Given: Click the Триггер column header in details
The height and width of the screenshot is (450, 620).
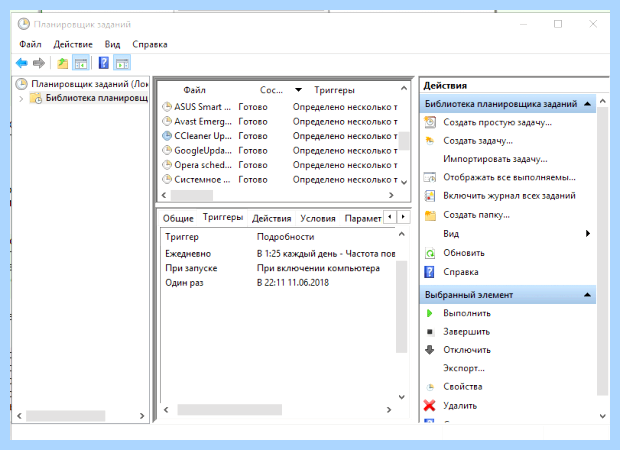Looking at the screenshot, I should point(182,237).
